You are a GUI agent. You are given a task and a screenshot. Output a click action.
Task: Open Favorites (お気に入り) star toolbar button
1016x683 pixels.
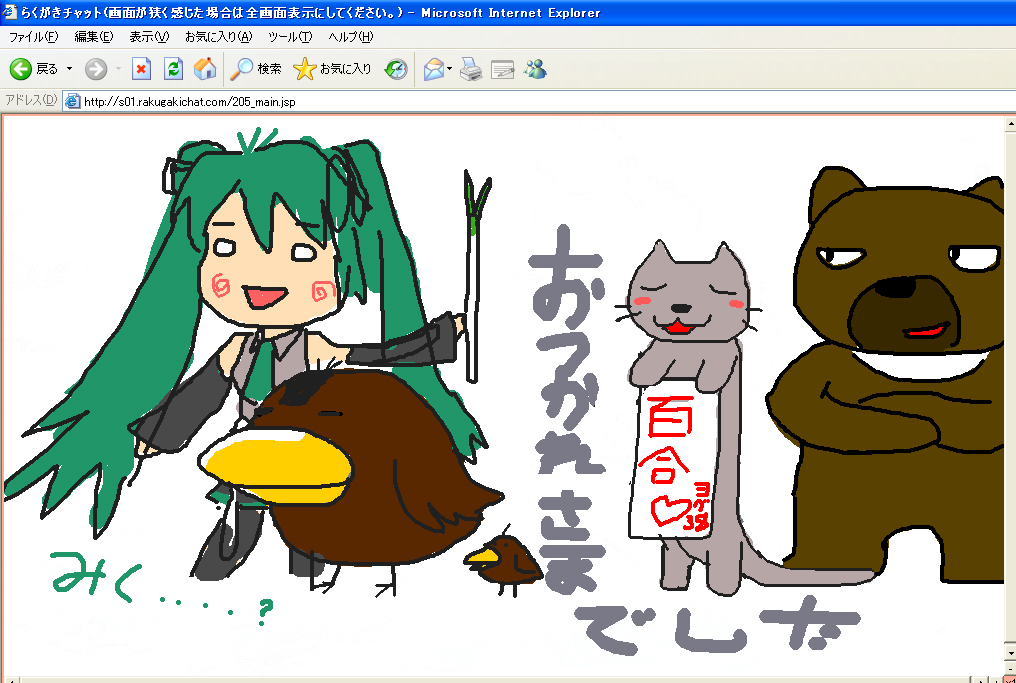[332, 69]
